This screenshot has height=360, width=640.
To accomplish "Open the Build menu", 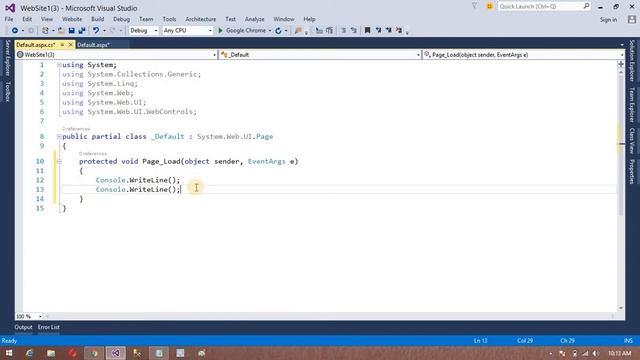I will [98, 19].
